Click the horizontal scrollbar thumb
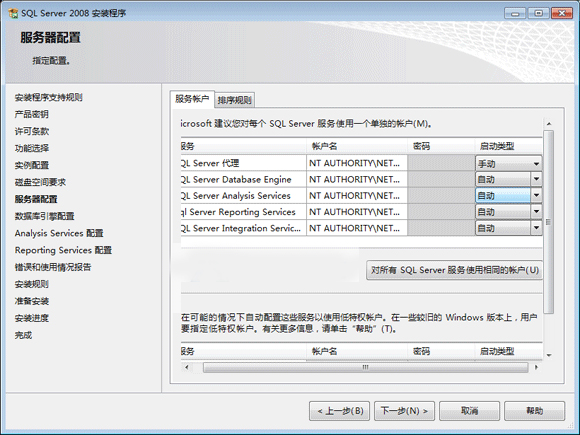The height and width of the screenshot is (435, 580). [x=365, y=367]
